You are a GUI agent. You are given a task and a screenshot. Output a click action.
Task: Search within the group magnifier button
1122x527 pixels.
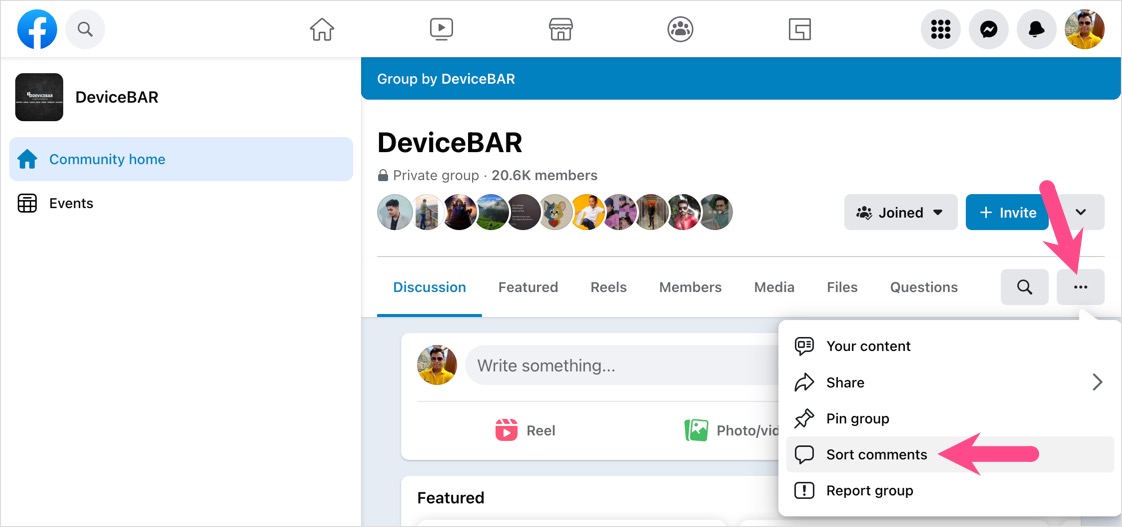coord(1025,287)
